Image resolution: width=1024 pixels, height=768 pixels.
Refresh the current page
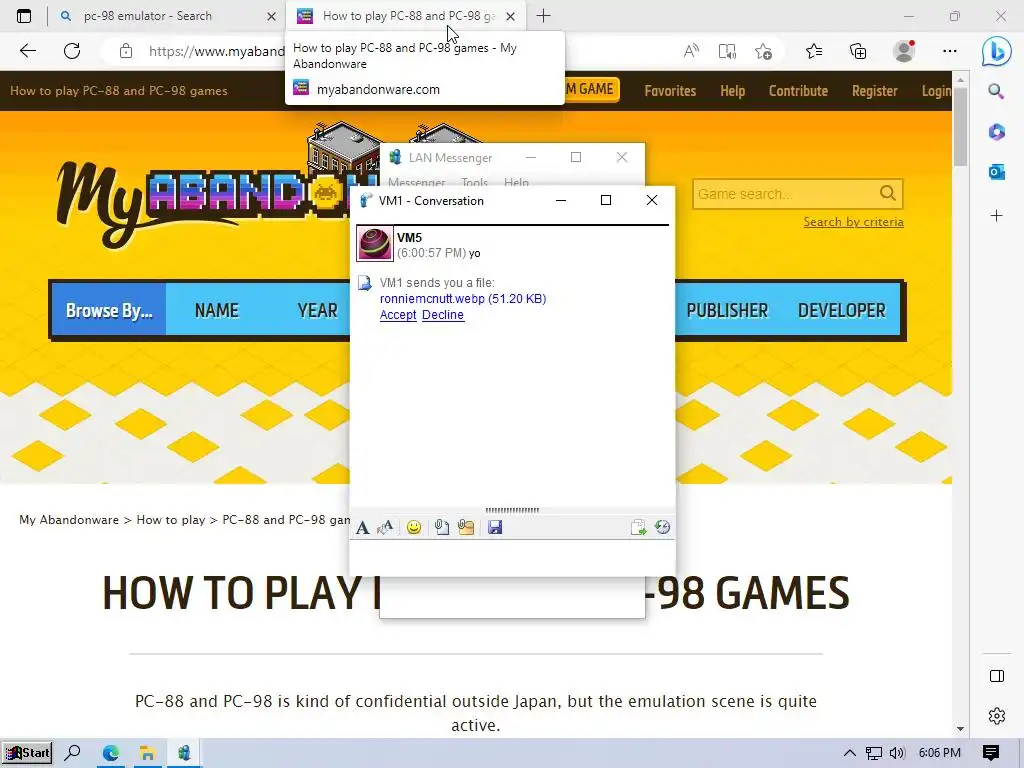(x=72, y=51)
